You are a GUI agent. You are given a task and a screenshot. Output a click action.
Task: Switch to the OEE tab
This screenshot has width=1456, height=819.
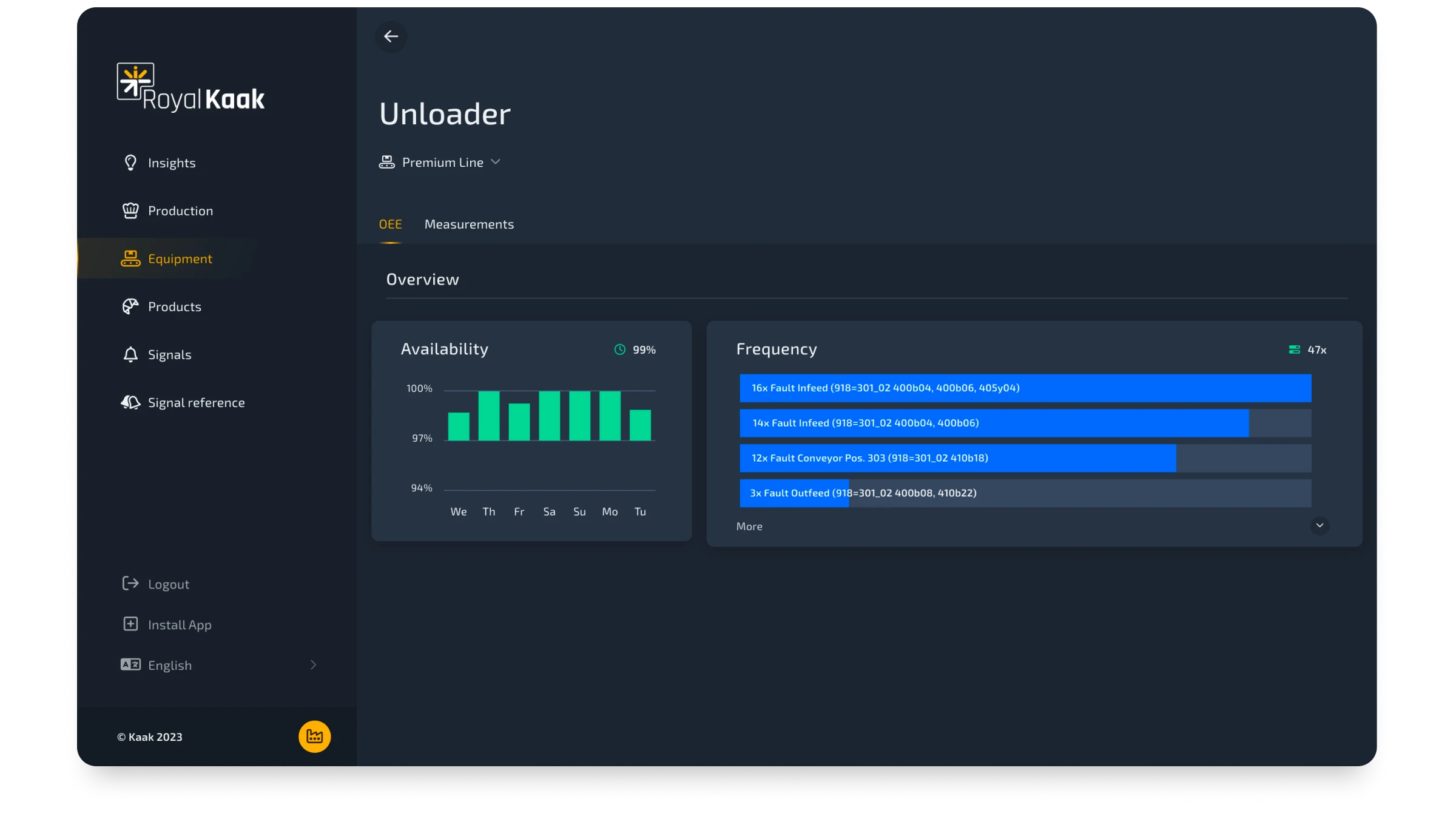point(390,224)
